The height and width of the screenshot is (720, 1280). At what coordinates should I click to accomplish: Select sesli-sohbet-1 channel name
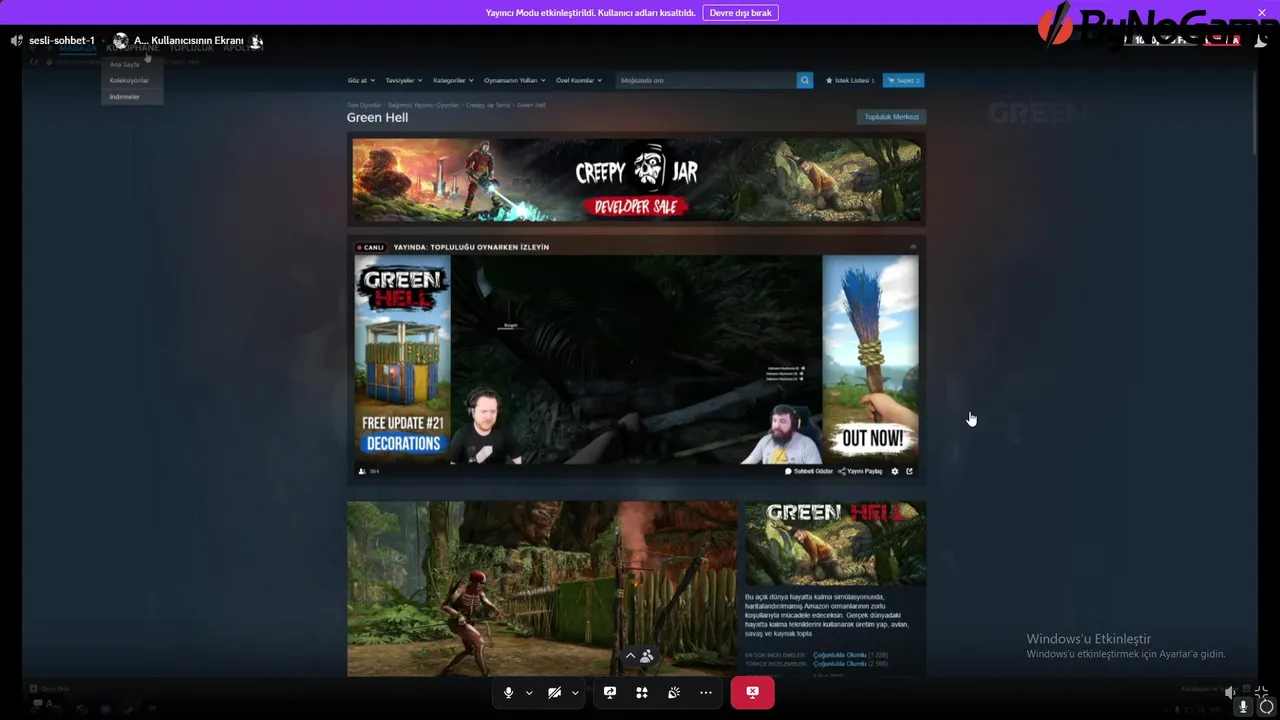tap(62, 41)
